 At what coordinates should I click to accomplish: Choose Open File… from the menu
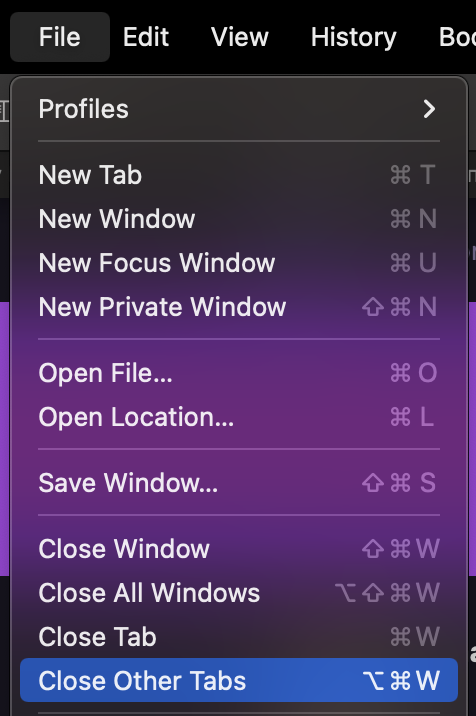pyautogui.click(x=239, y=373)
